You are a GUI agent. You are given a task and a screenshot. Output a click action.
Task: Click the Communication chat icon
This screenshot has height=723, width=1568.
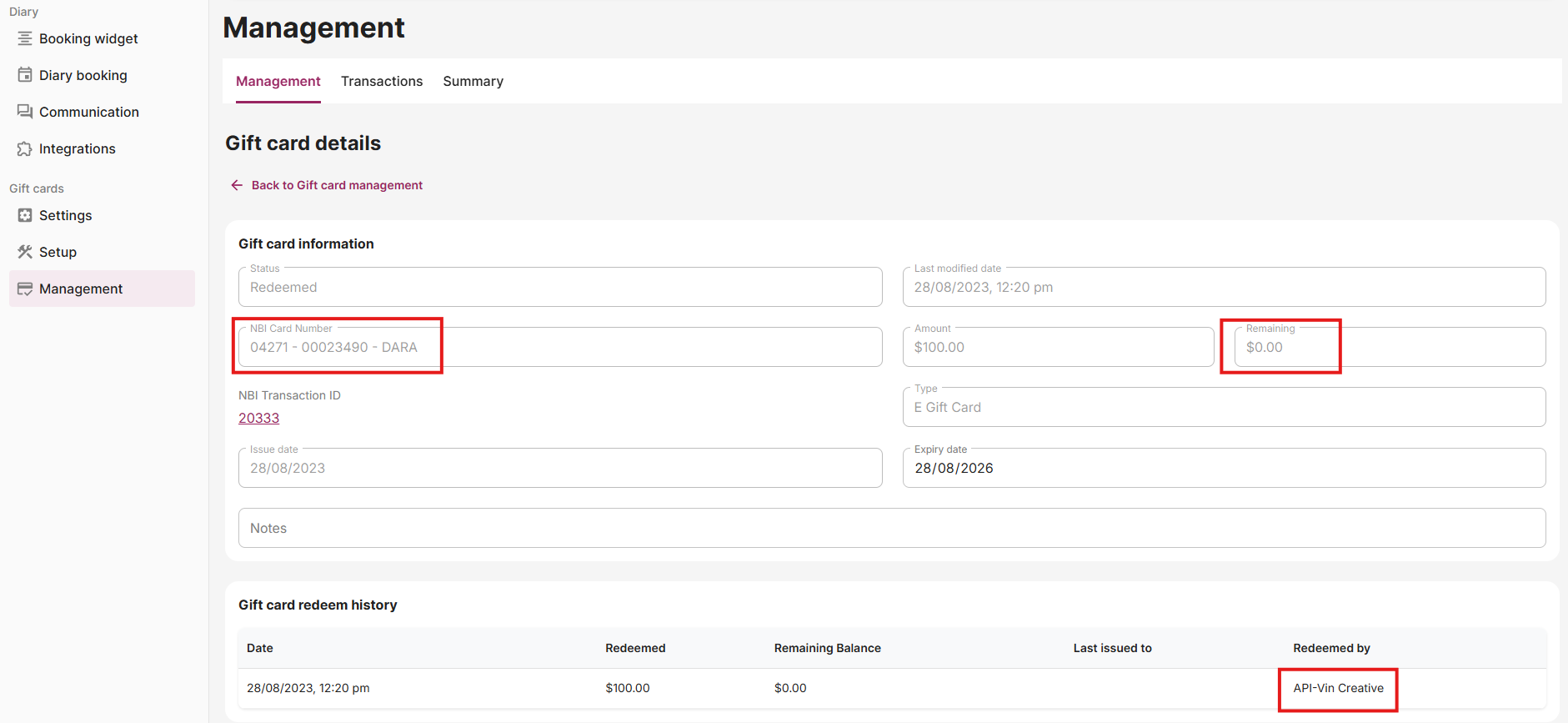[x=25, y=112]
